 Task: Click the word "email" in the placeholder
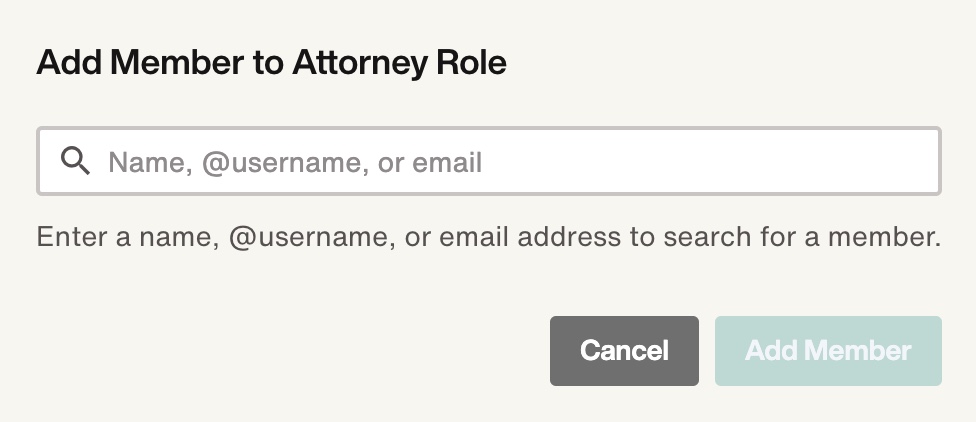click(448, 162)
